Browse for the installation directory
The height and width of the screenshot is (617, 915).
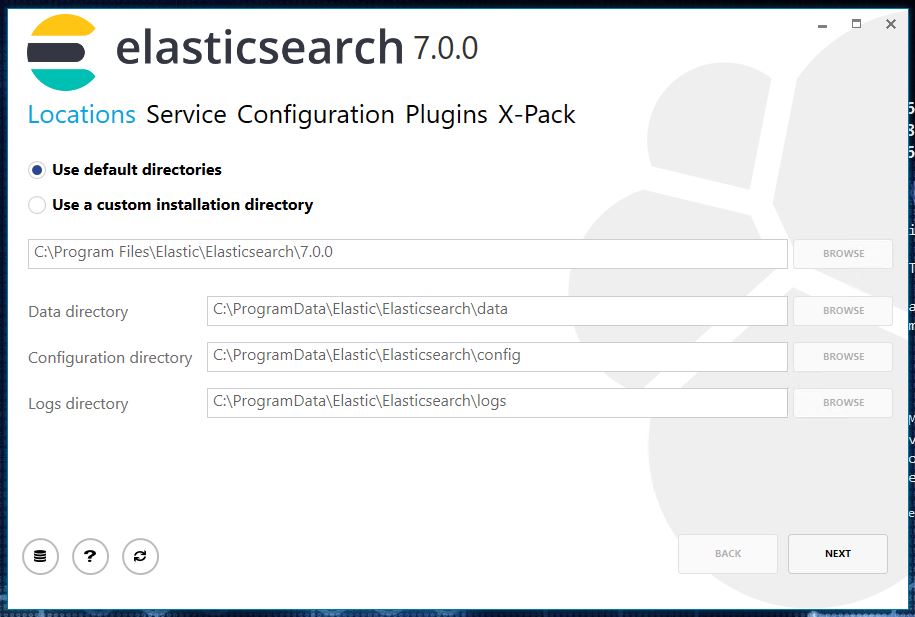pyautogui.click(x=843, y=254)
